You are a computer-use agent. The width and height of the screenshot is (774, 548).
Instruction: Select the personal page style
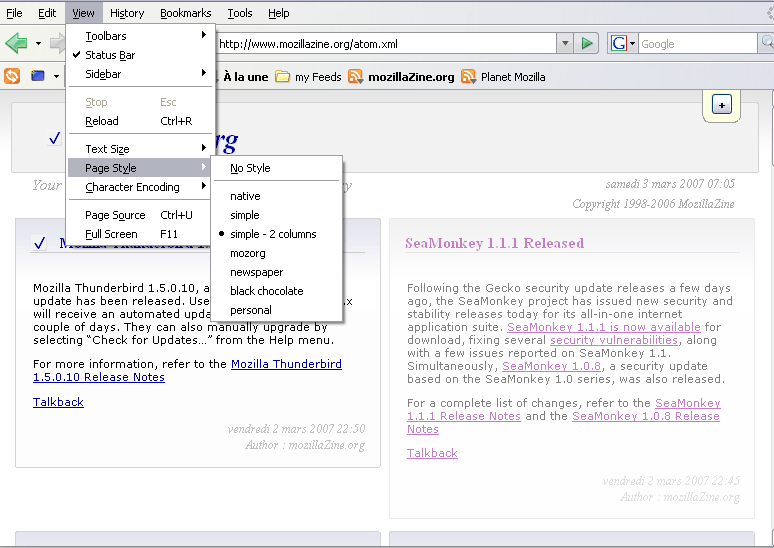[276, 310]
